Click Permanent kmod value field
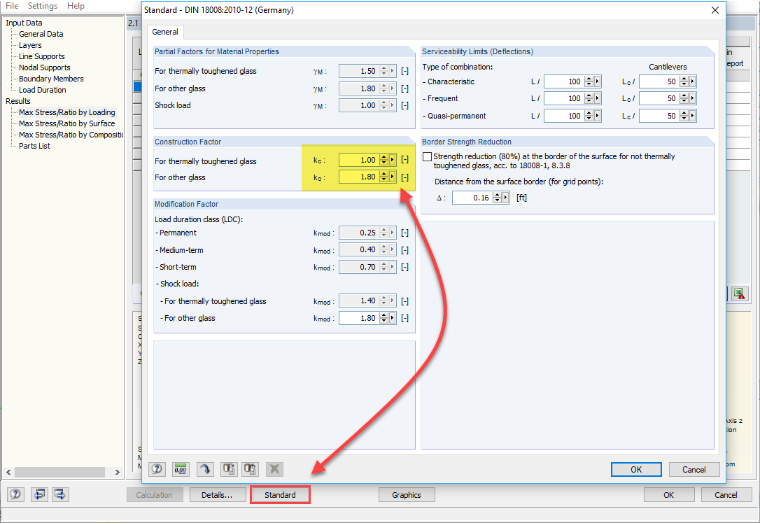Viewport: 760px width, 524px height. pyautogui.click(x=359, y=233)
